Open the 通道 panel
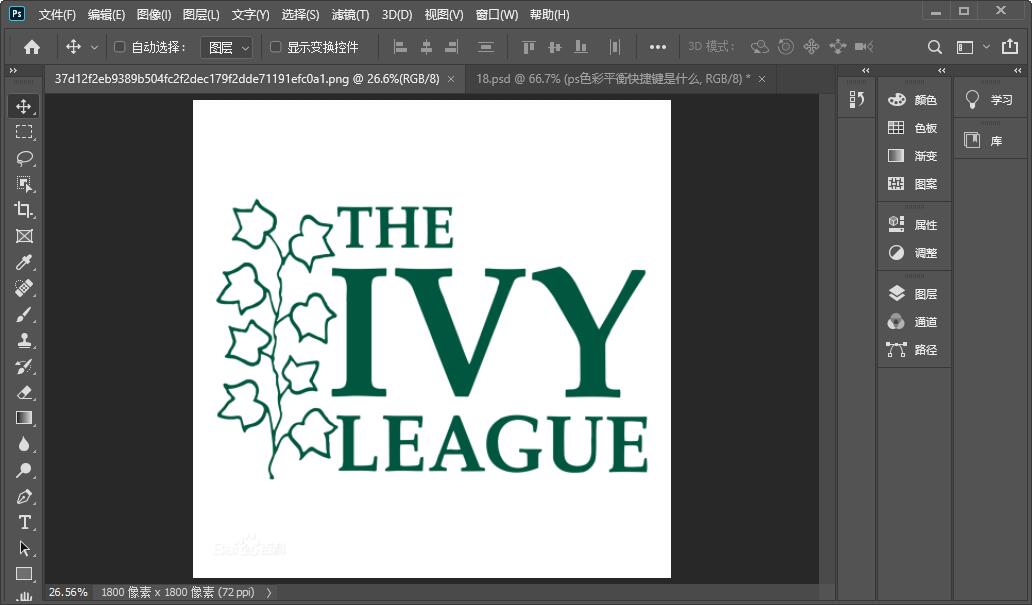Screen dimensions: 1032x605 click(914, 322)
